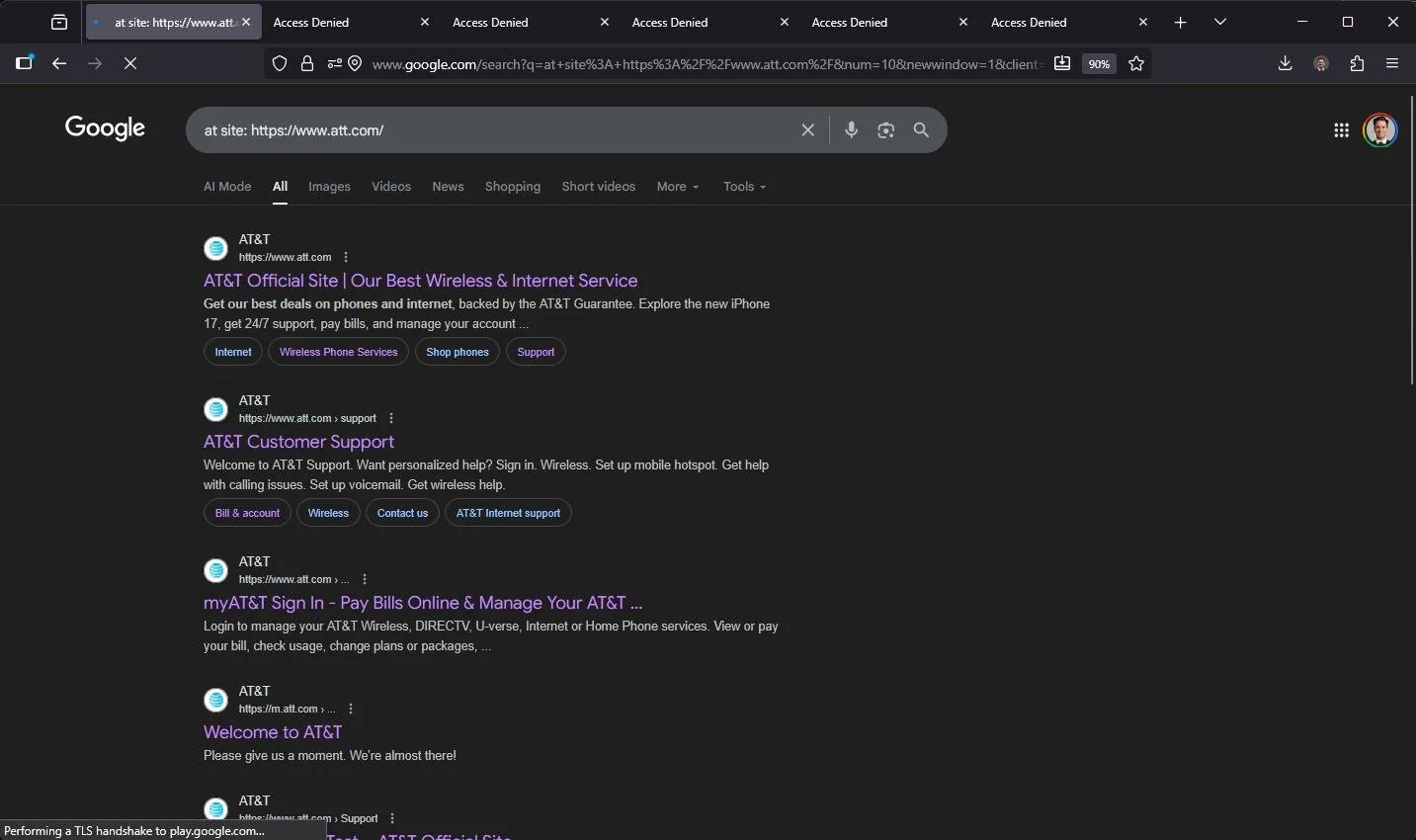The image size is (1416, 840).
Task: Click the Shop phones chip
Action: [x=458, y=352]
